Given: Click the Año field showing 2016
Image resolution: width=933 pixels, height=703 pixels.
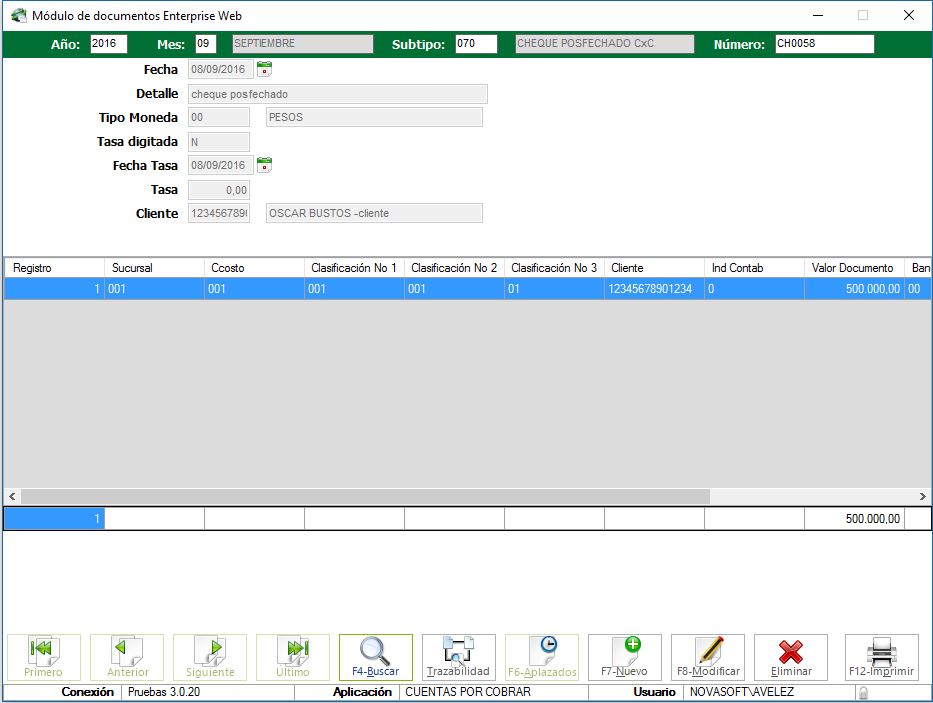Looking at the screenshot, I should pos(109,43).
